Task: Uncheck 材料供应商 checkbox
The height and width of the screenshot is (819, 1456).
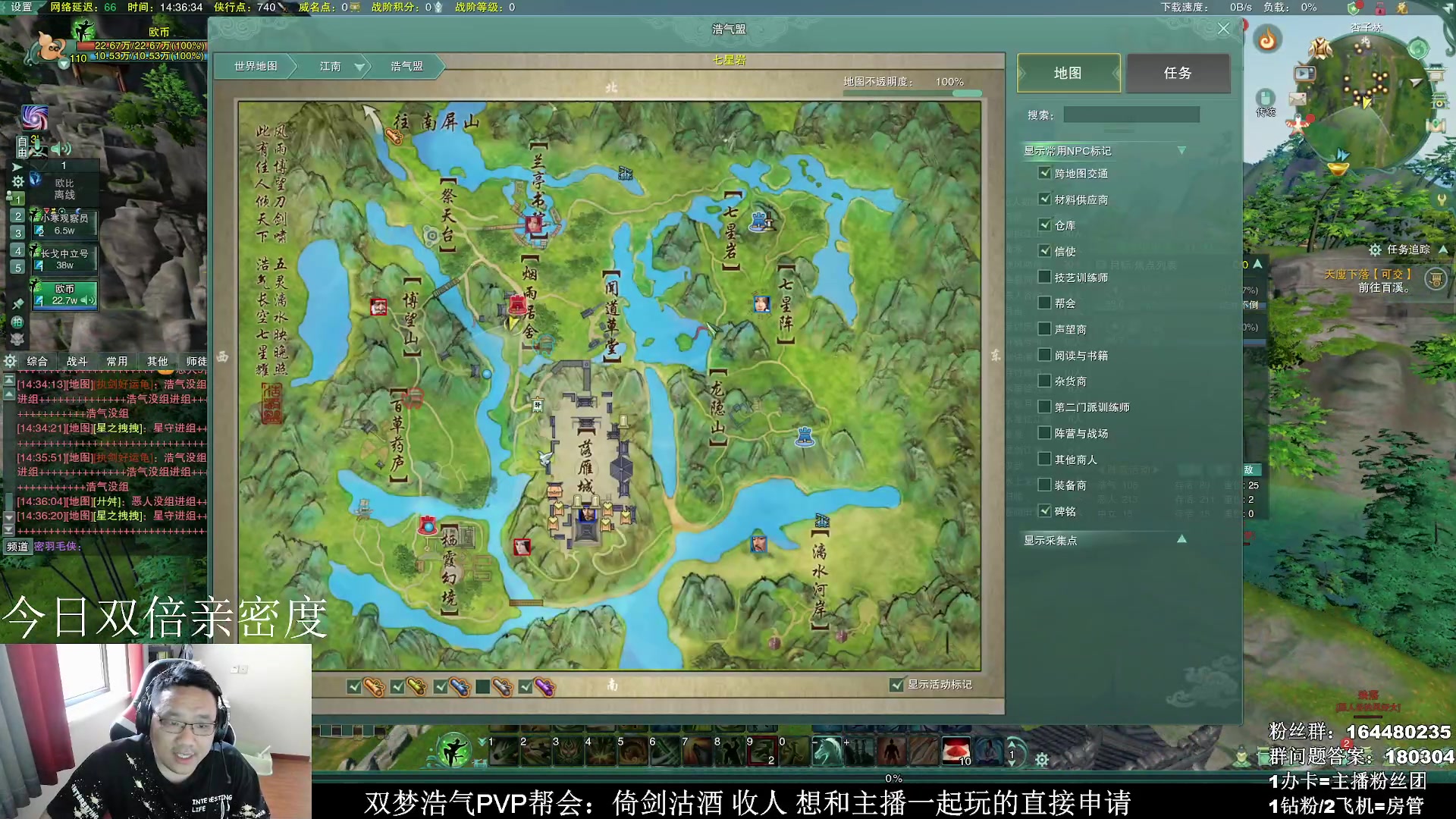Action: click(x=1045, y=199)
